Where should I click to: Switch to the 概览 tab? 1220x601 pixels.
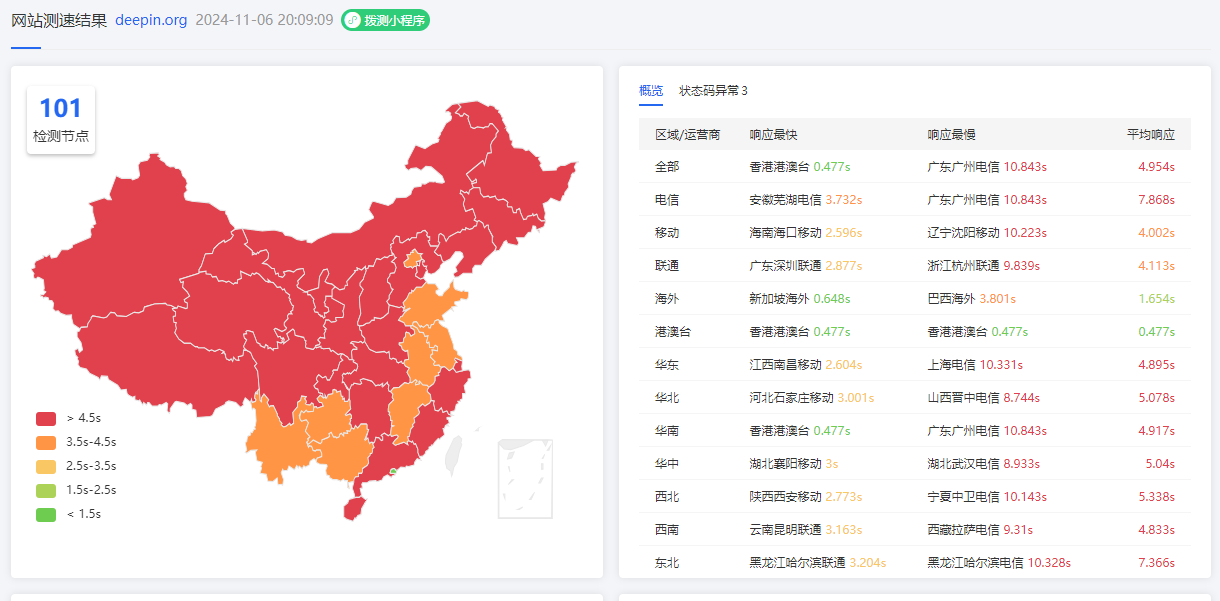pyautogui.click(x=651, y=91)
